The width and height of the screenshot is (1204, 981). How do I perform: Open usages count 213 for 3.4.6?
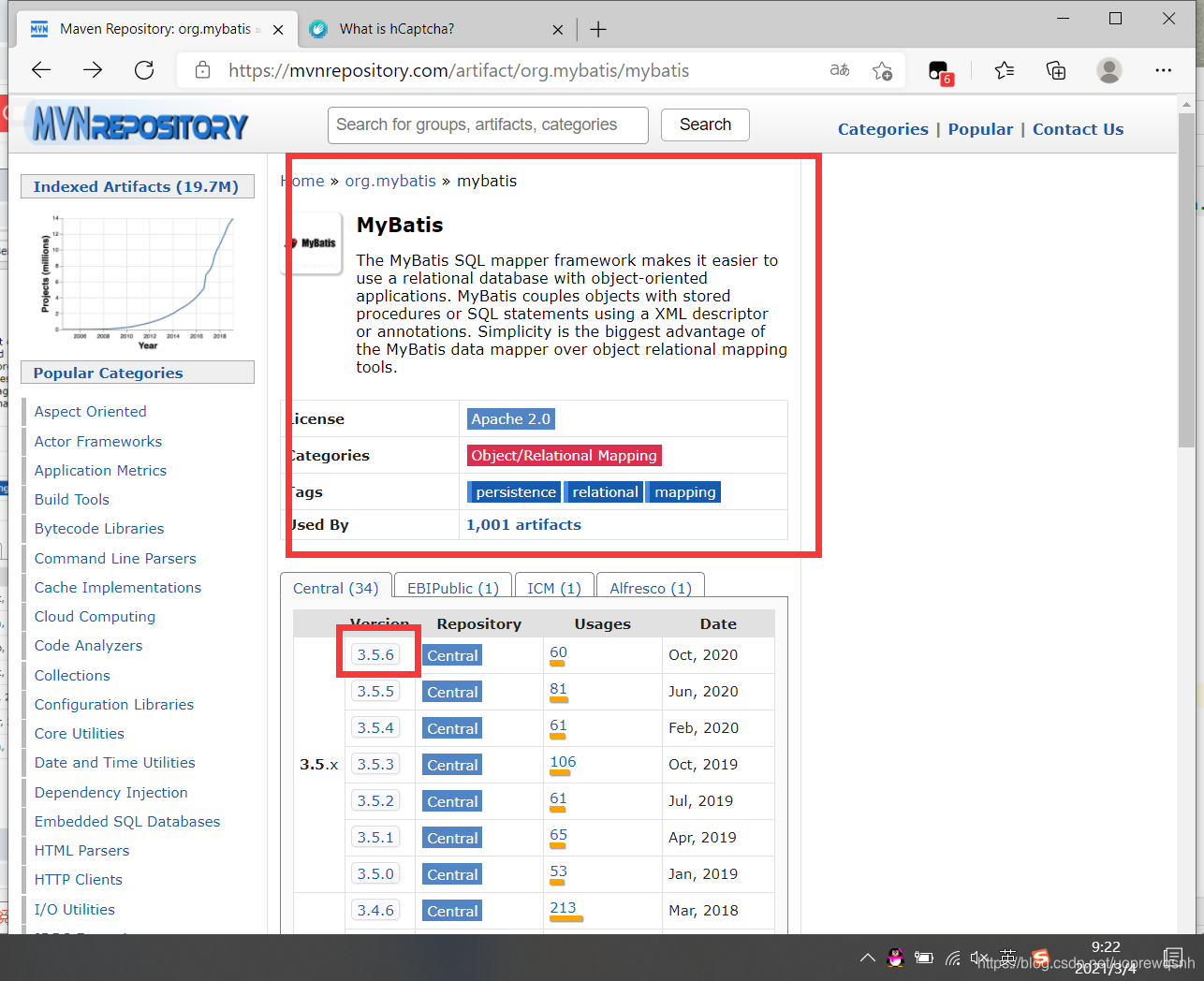[563, 908]
